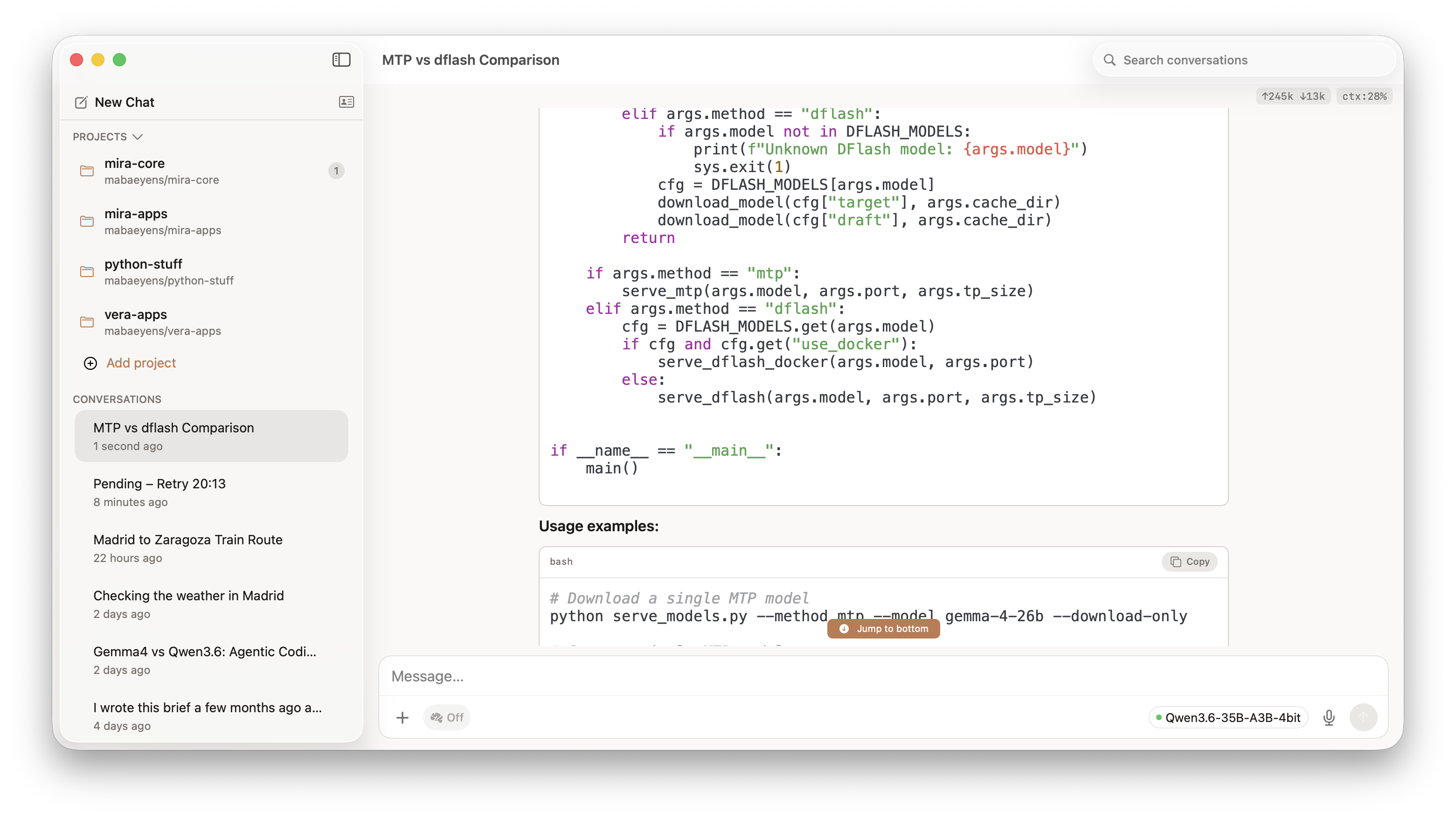Click the vera-apps folder icon
This screenshot has width=1456, height=819.
pos(86,322)
